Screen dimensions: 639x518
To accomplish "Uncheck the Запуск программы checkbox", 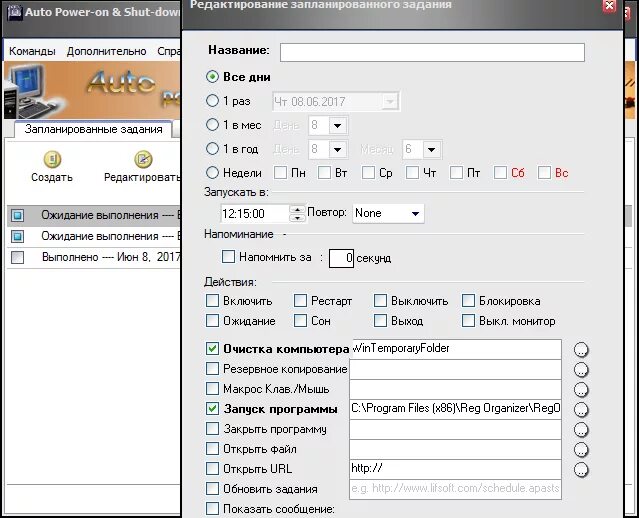I will click(x=212, y=408).
